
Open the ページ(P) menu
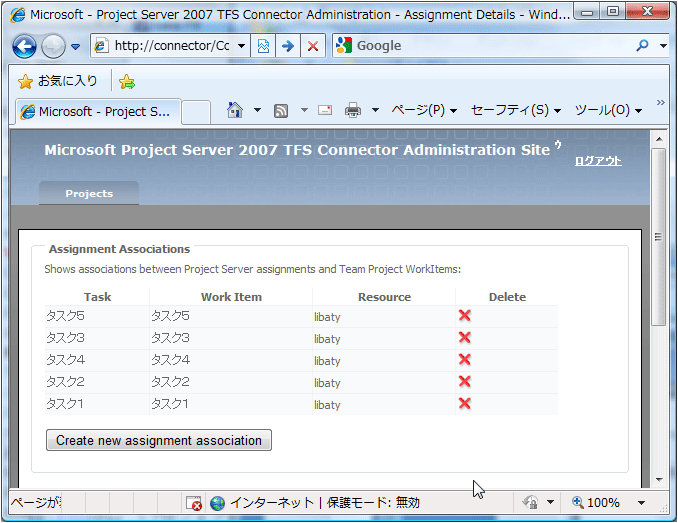point(424,110)
